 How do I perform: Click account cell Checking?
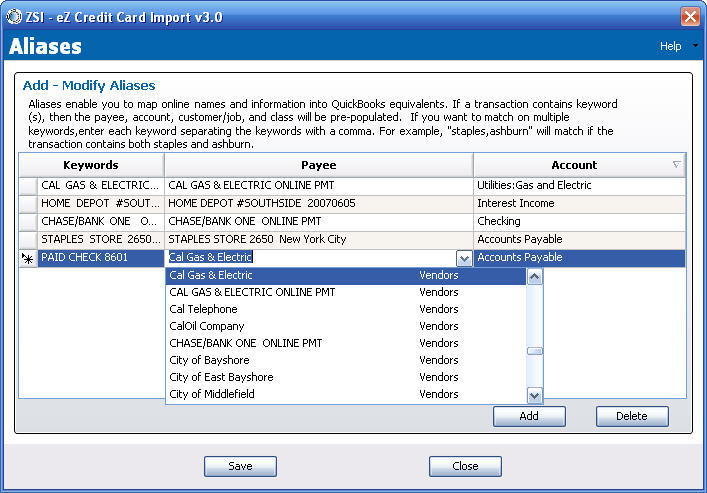tap(580, 222)
